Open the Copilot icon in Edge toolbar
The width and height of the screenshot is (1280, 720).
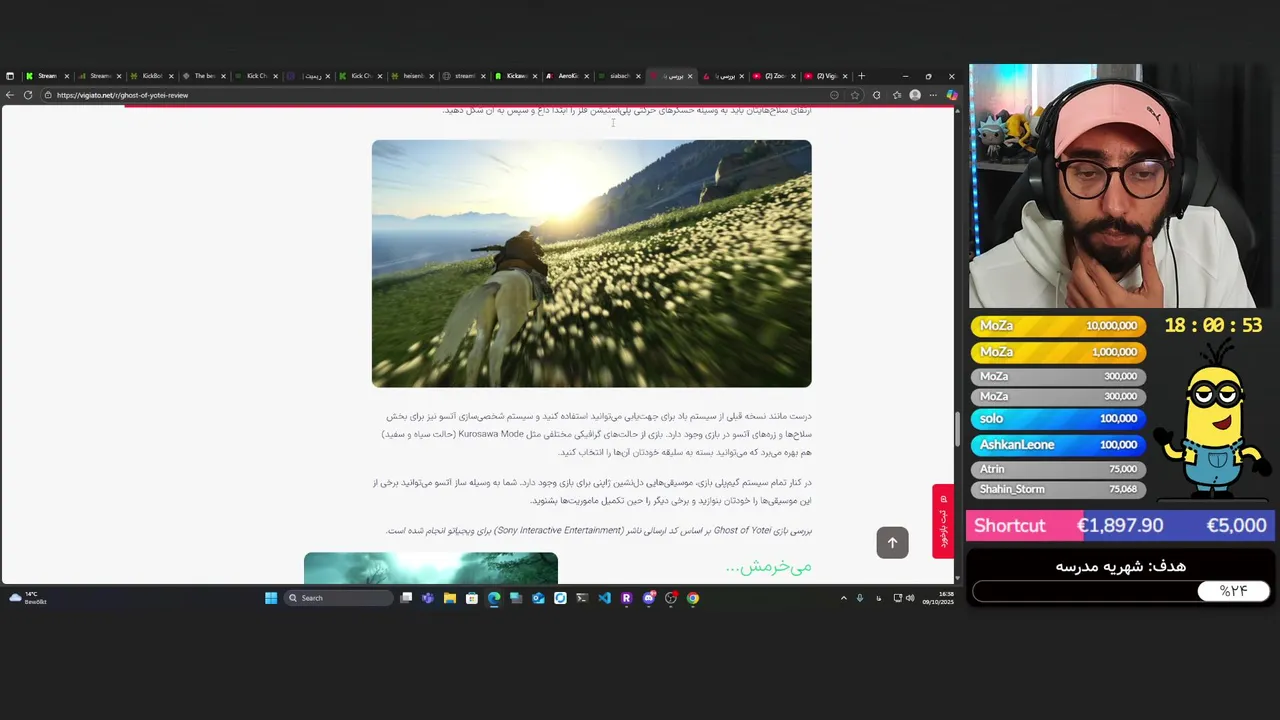pos(951,95)
